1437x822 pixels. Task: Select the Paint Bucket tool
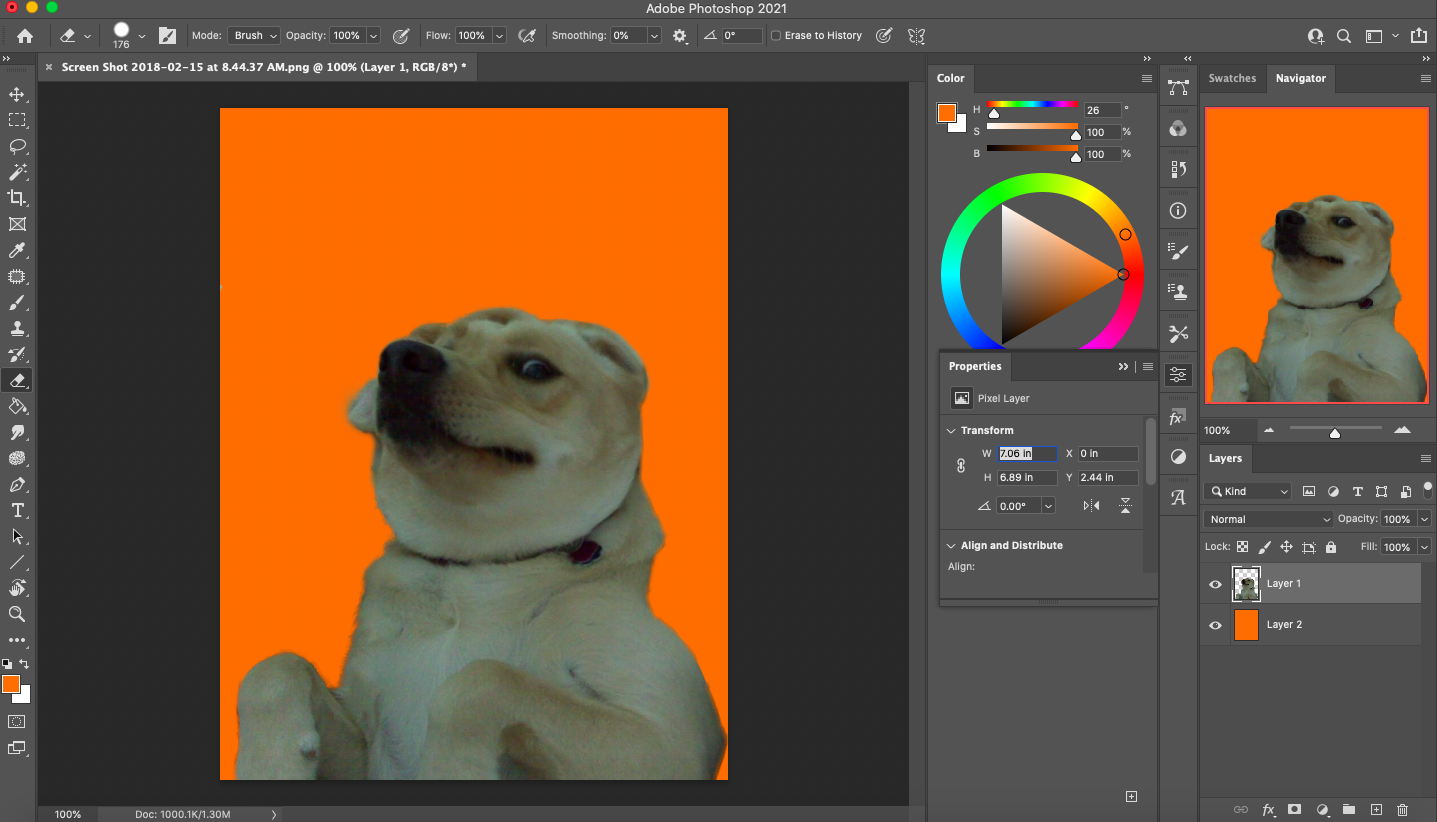tap(17, 406)
